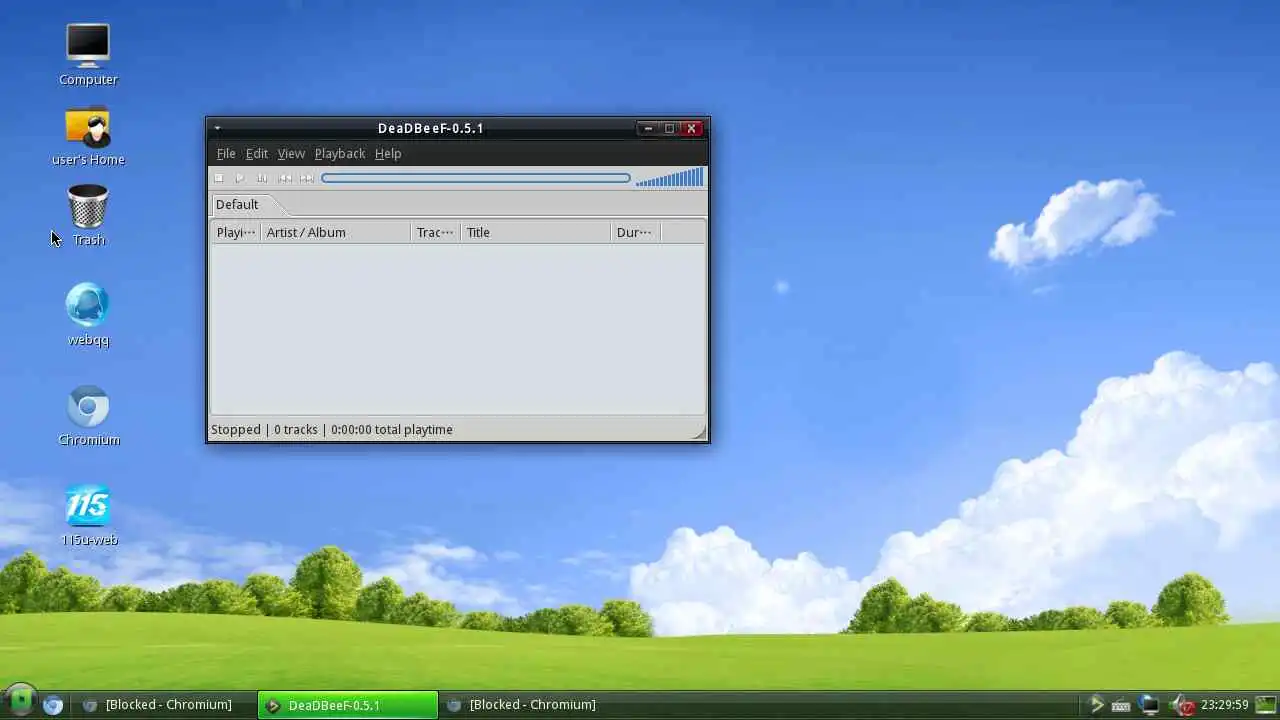Click the Stop button in DeaDBeeF toolbar
Image resolution: width=1280 pixels, height=720 pixels.
coord(219,178)
